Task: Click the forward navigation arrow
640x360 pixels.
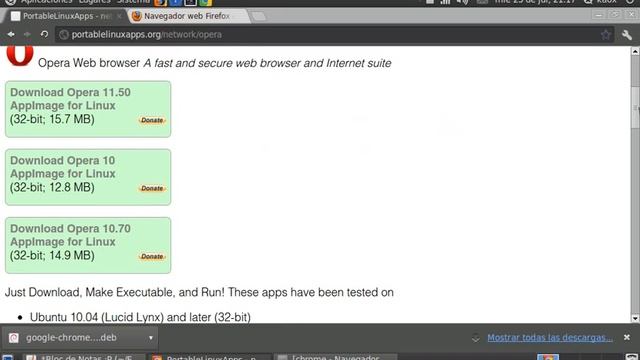Action: (27, 35)
